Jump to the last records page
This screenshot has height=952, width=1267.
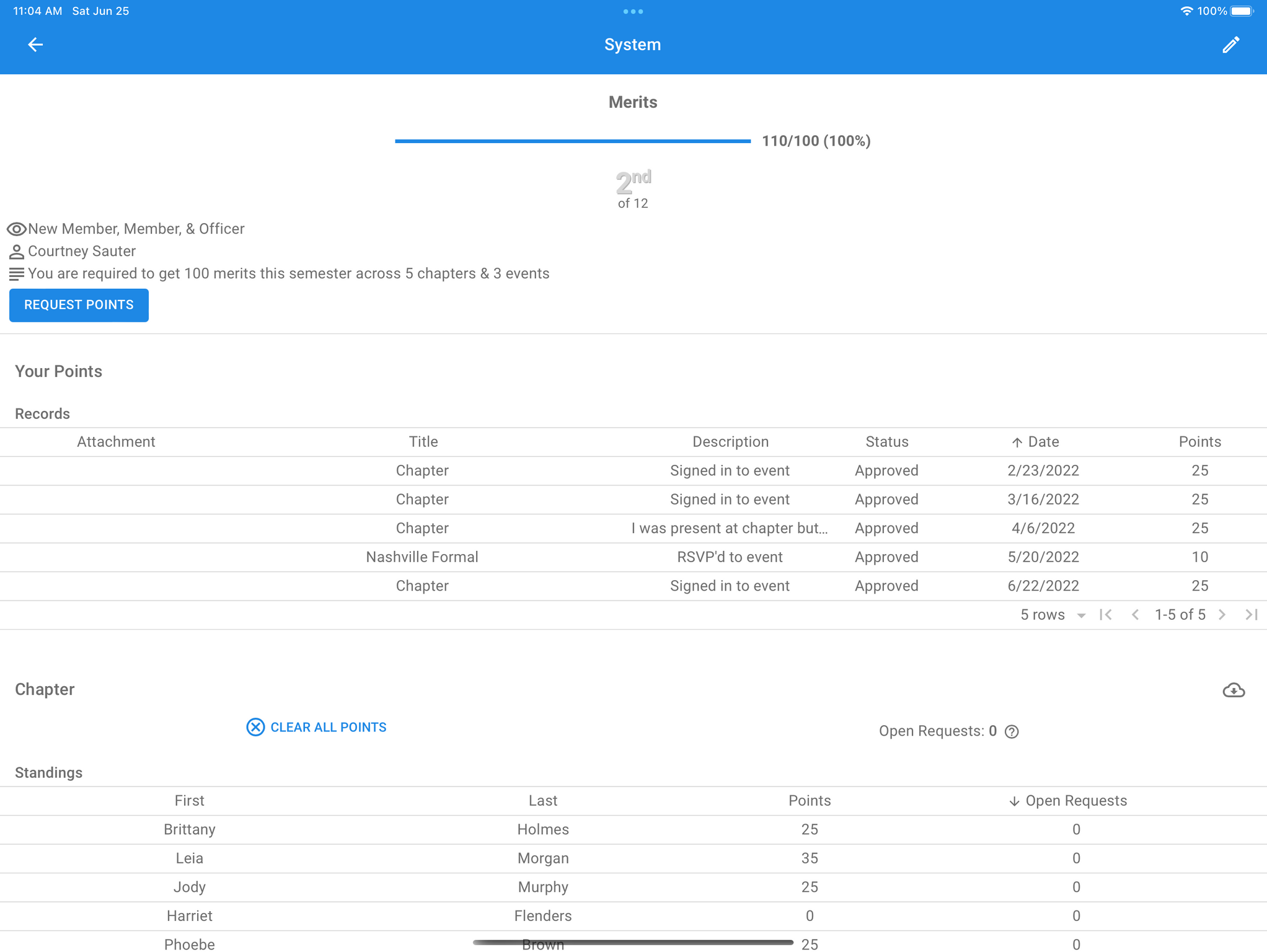[1252, 615]
